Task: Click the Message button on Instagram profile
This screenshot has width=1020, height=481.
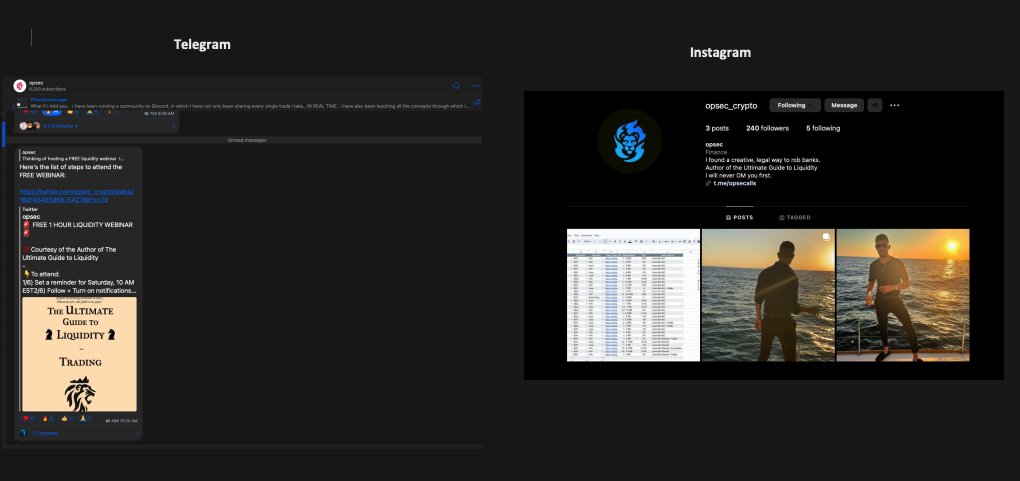Action: point(844,105)
